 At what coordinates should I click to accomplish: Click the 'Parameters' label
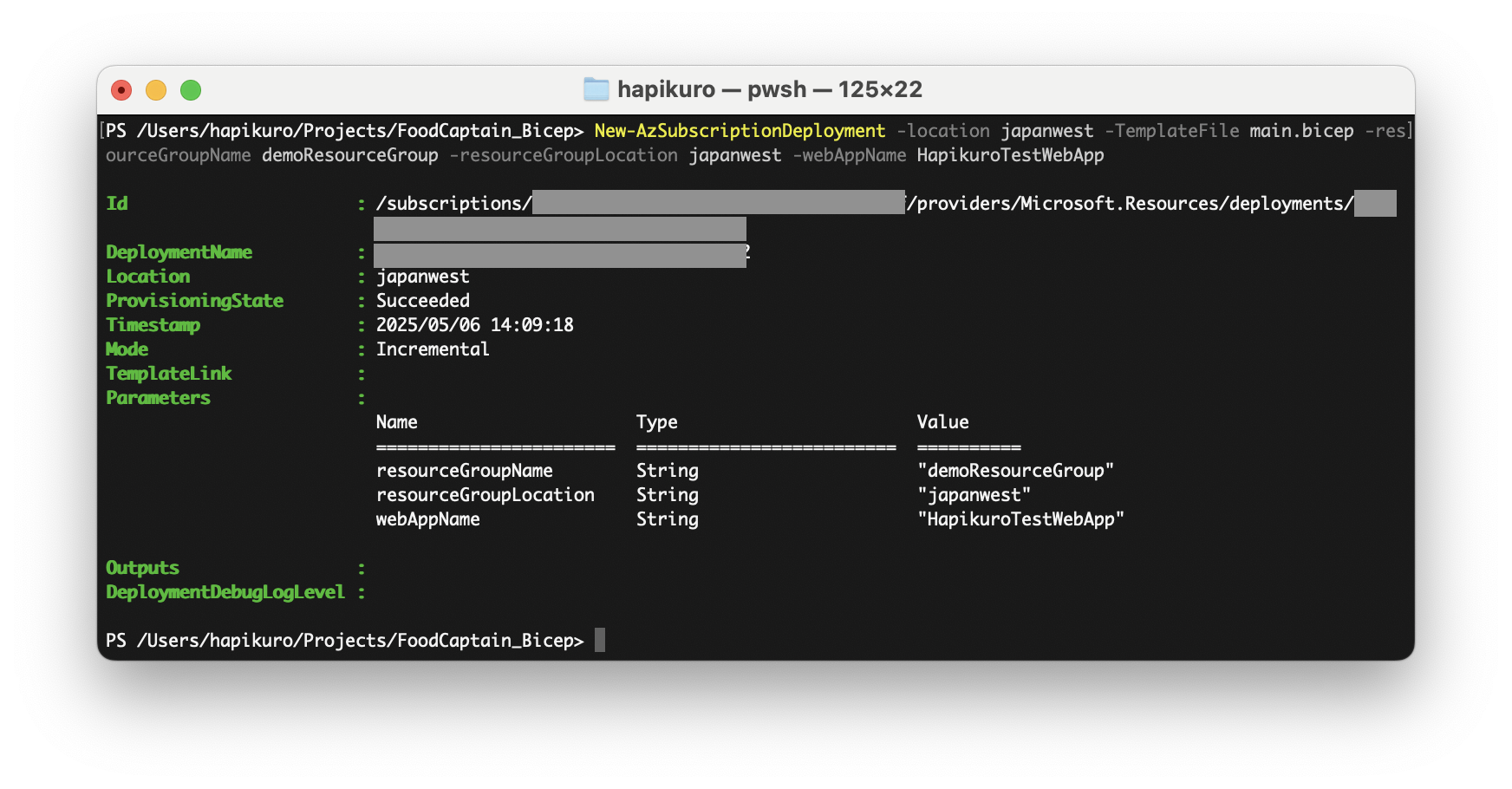click(159, 398)
